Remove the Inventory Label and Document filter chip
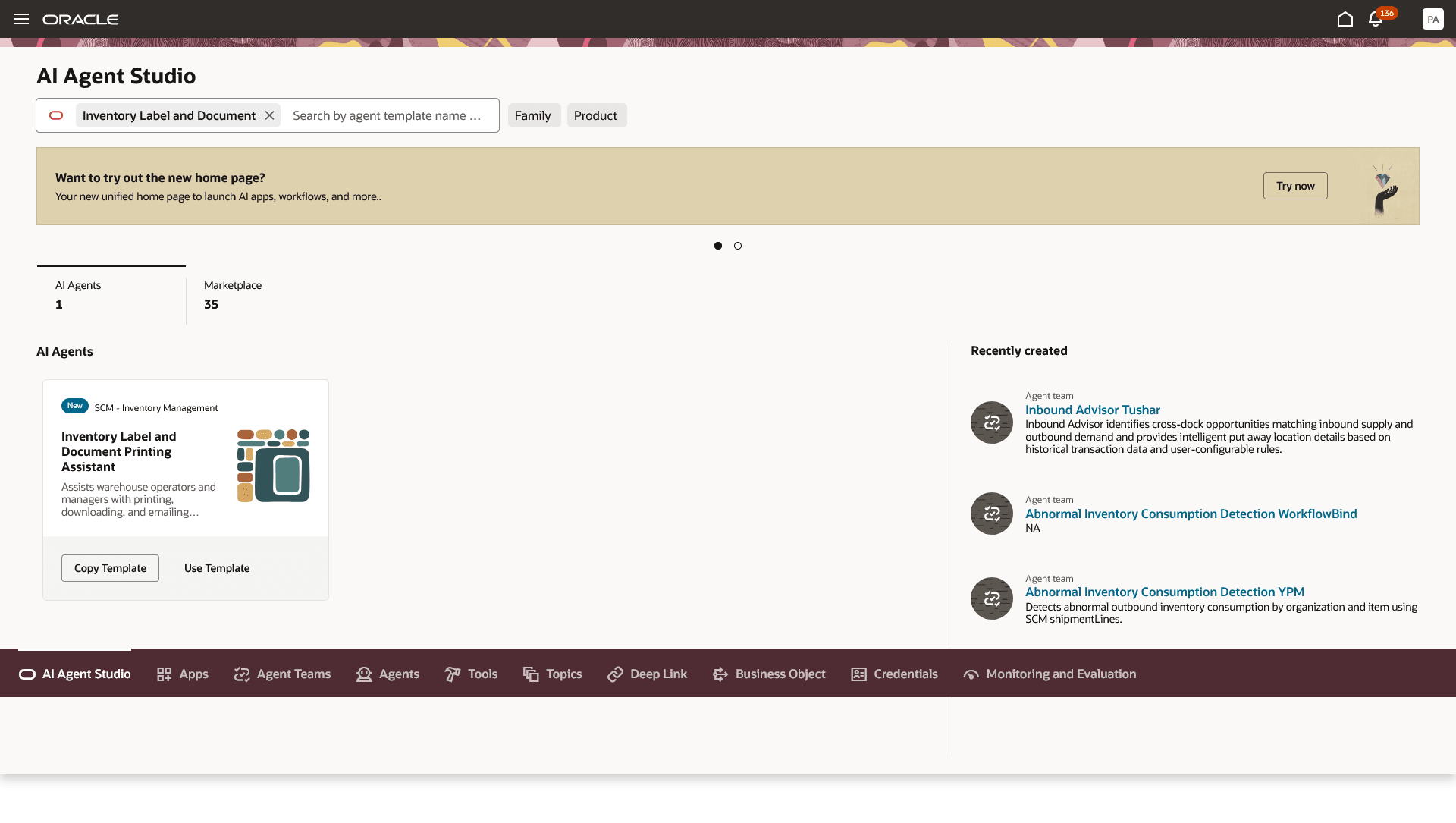This screenshot has height=823, width=1456. 269,115
